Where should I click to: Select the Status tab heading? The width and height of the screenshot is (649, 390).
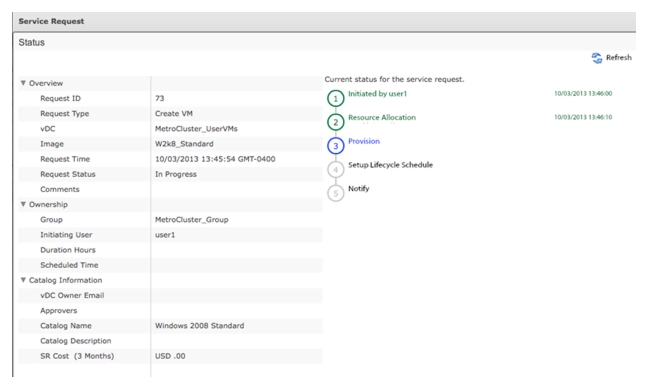31,43
